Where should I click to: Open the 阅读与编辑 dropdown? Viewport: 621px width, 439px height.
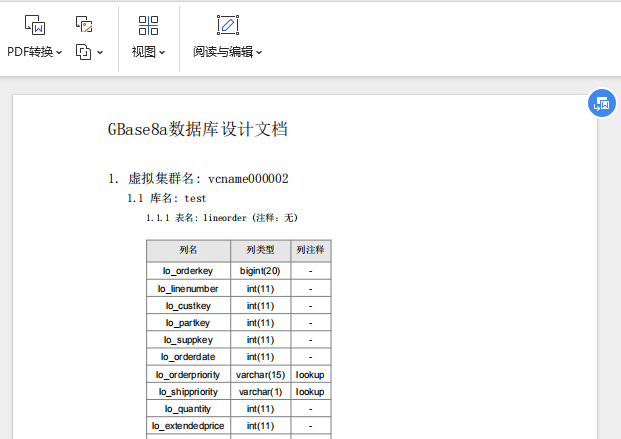[259, 52]
